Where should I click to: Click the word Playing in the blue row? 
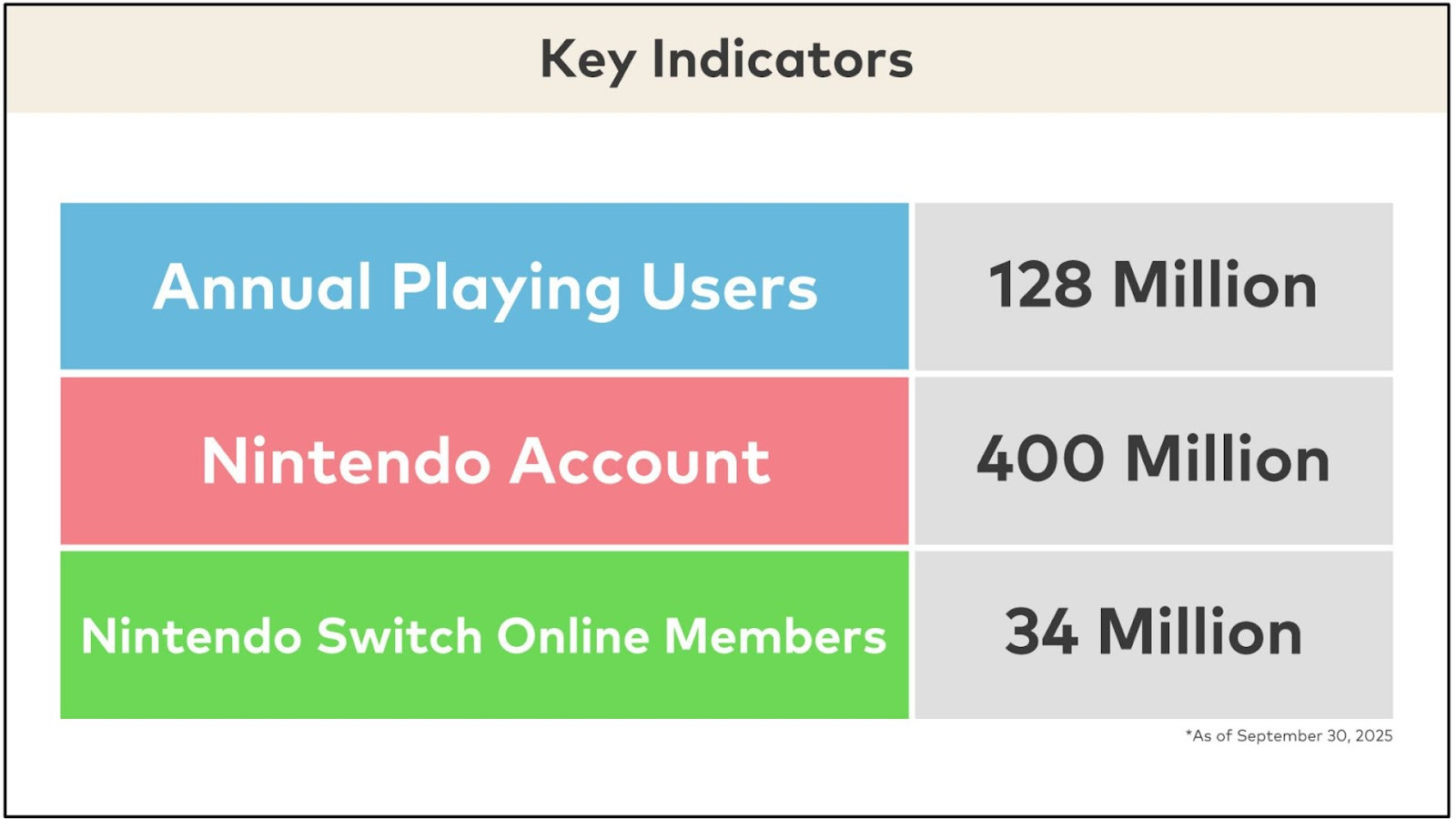(x=506, y=289)
